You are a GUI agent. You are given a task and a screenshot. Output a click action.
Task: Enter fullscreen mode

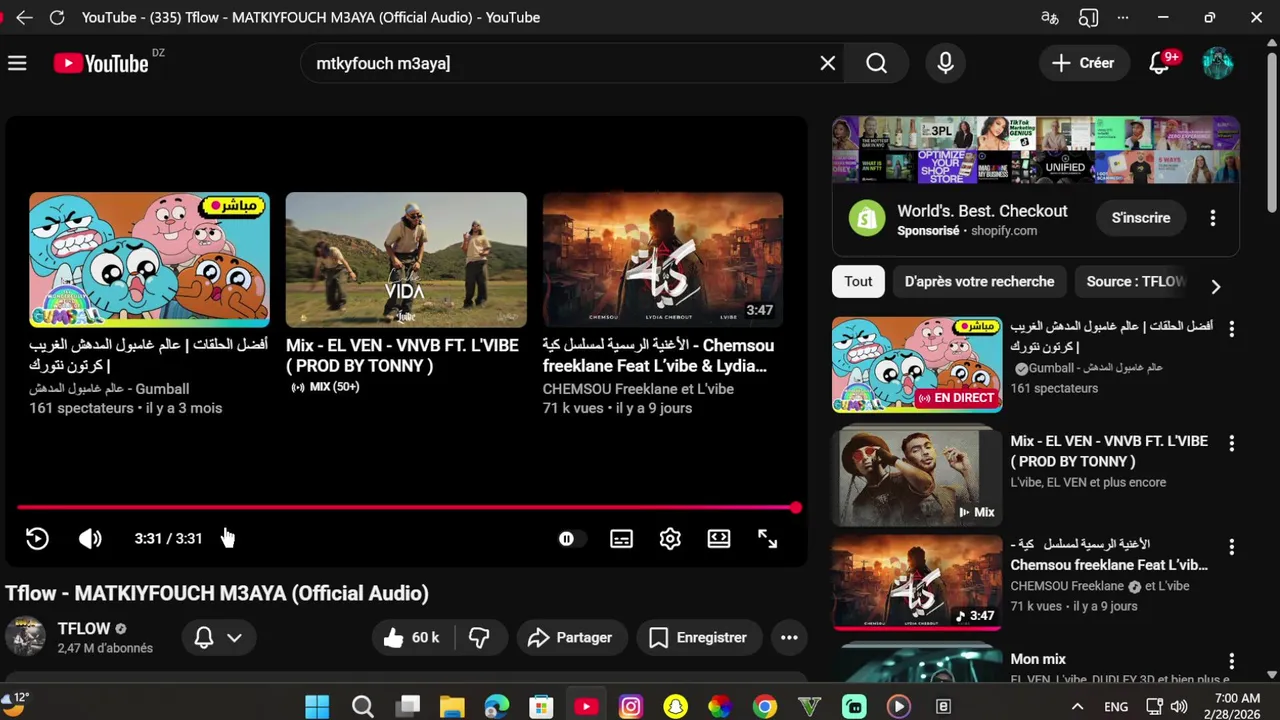pyautogui.click(x=767, y=539)
